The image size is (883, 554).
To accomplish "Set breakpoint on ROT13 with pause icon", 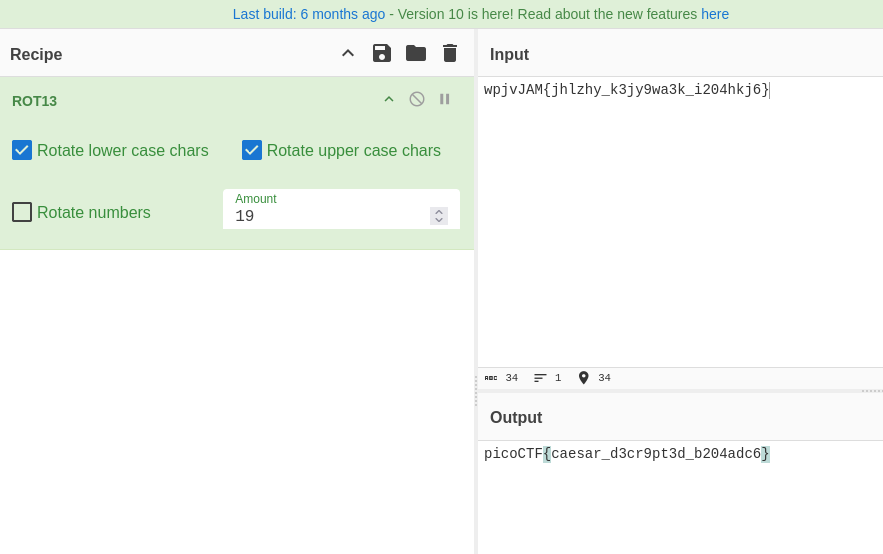I will (445, 99).
